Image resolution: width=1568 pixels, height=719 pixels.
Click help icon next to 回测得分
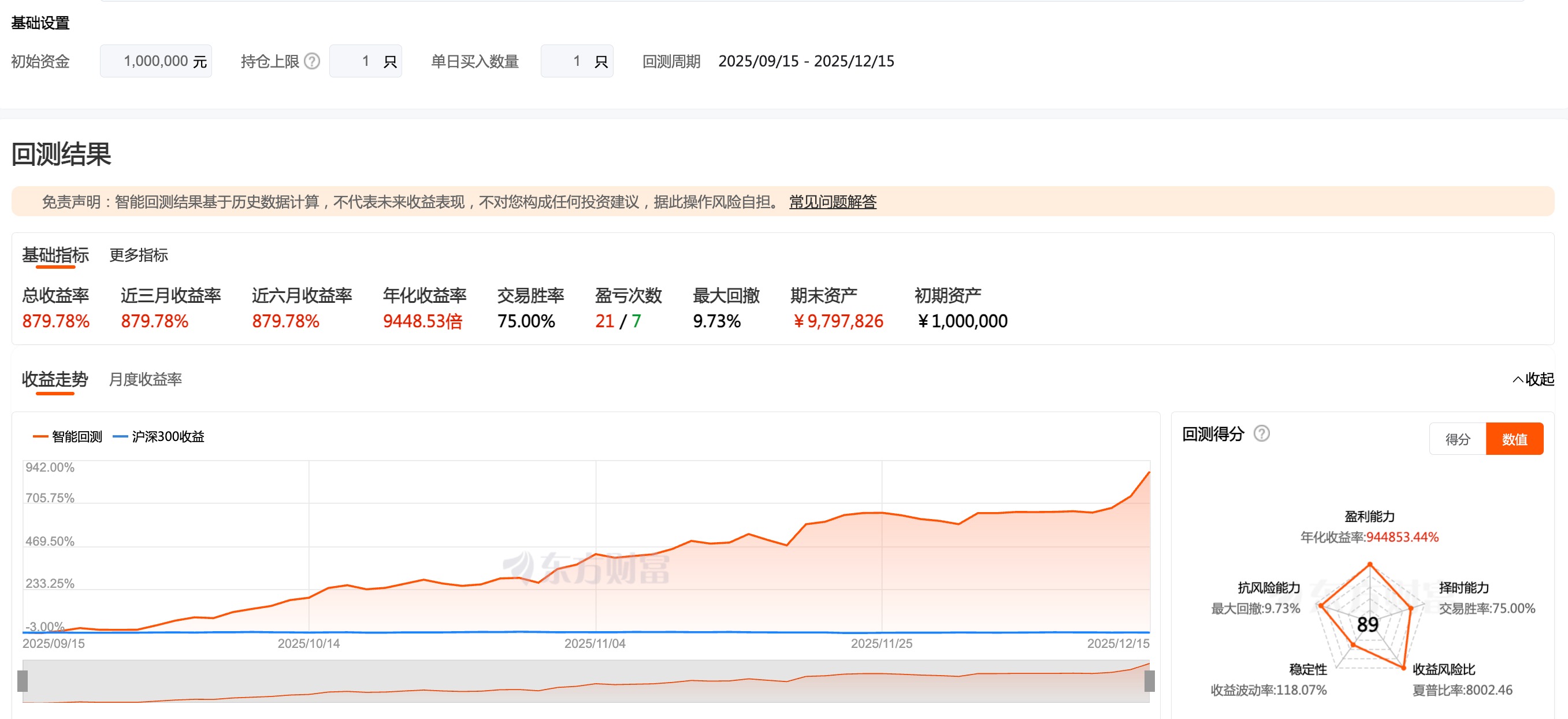tap(1261, 433)
